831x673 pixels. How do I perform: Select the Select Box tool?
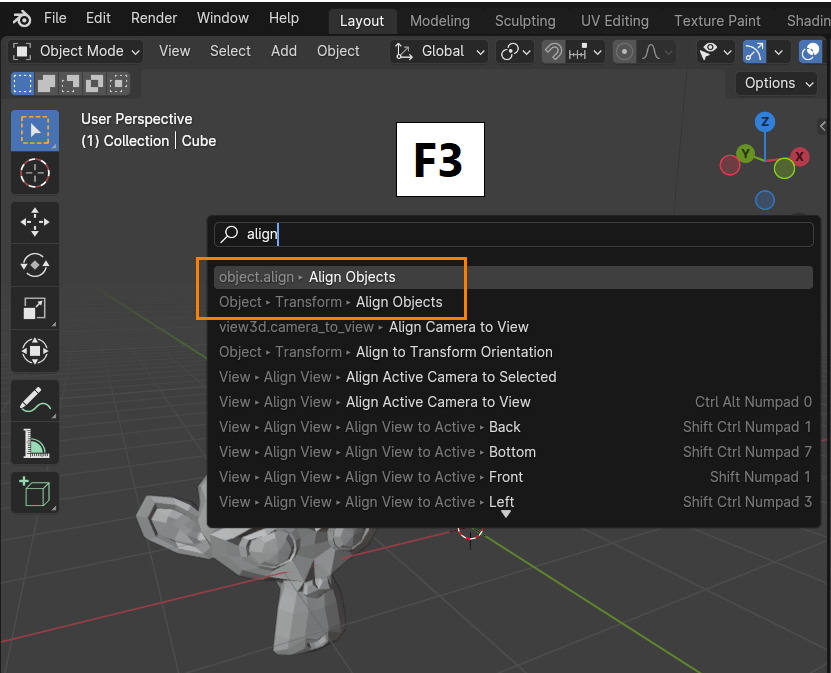(35, 130)
